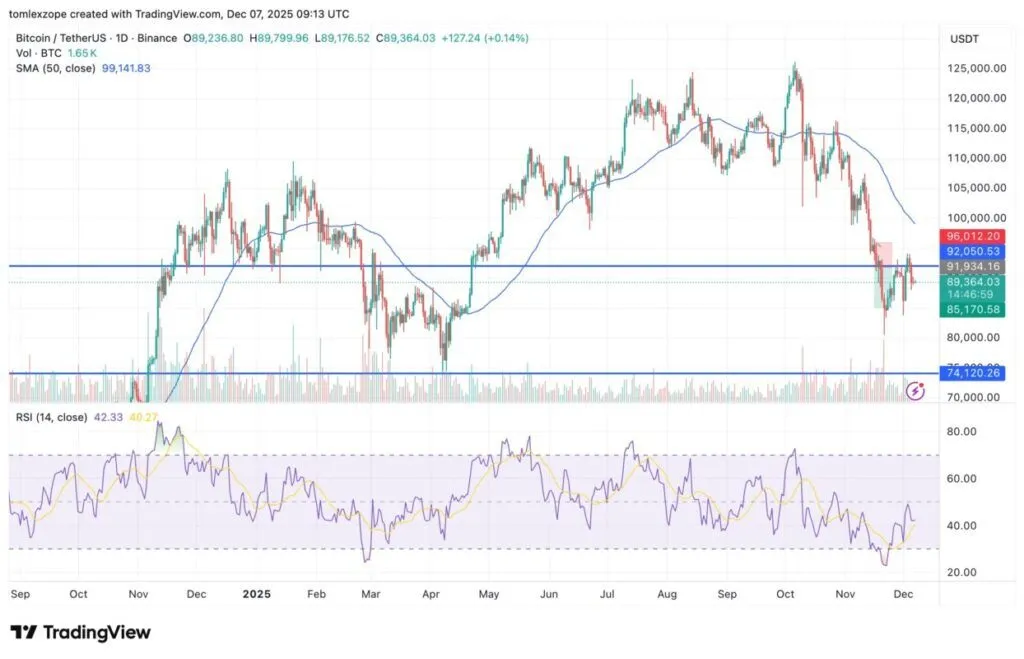The height and width of the screenshot is (659, 1024).
Task: Click the TradingView logo
Action: click(x=80, y=632)
